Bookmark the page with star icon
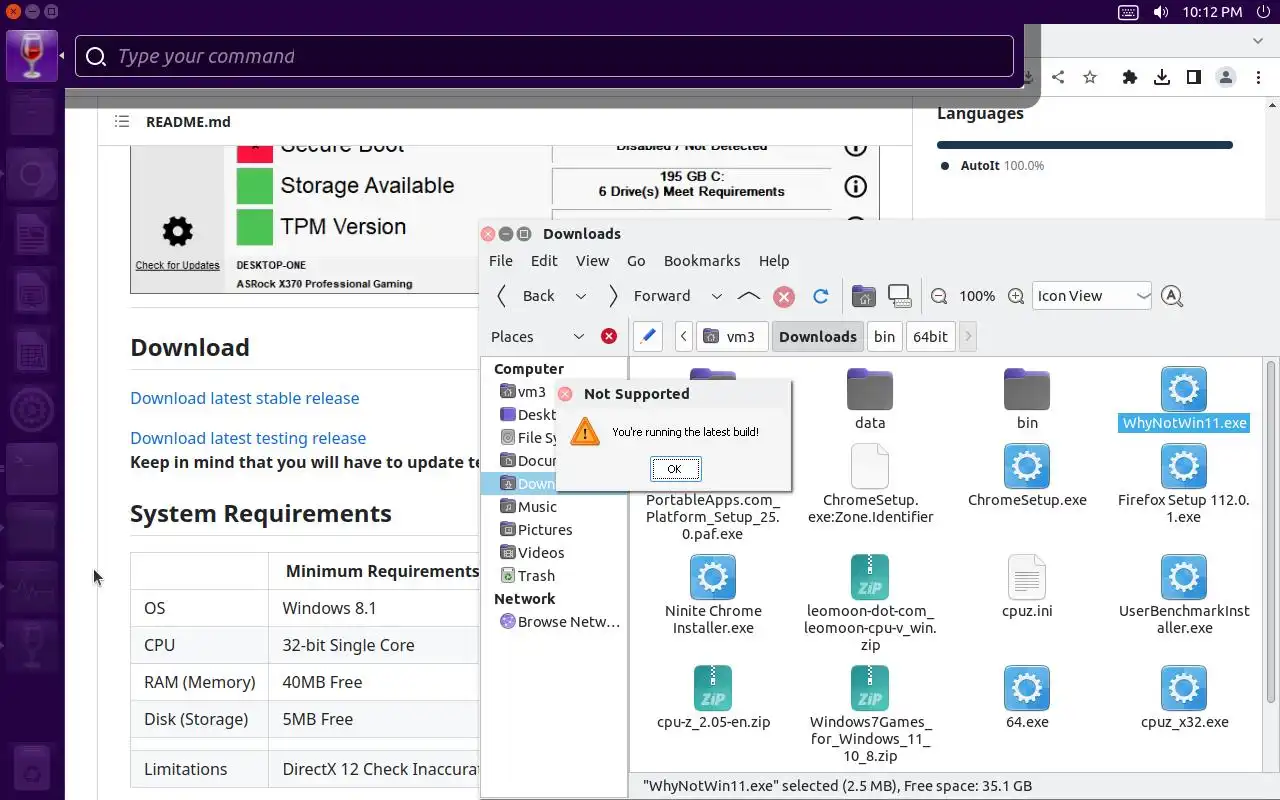The height and width of the screenshot is (800, 1280). tap(1090, 77)
